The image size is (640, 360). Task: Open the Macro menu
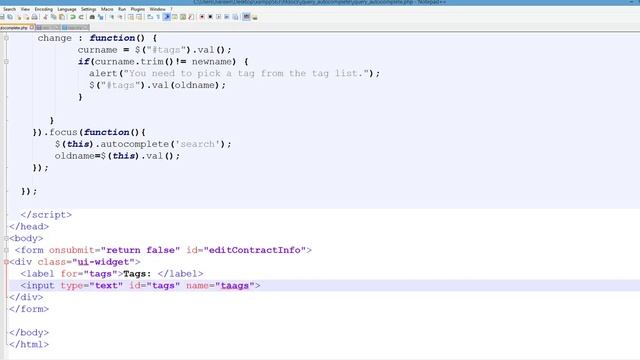click(x=107, y=9)
